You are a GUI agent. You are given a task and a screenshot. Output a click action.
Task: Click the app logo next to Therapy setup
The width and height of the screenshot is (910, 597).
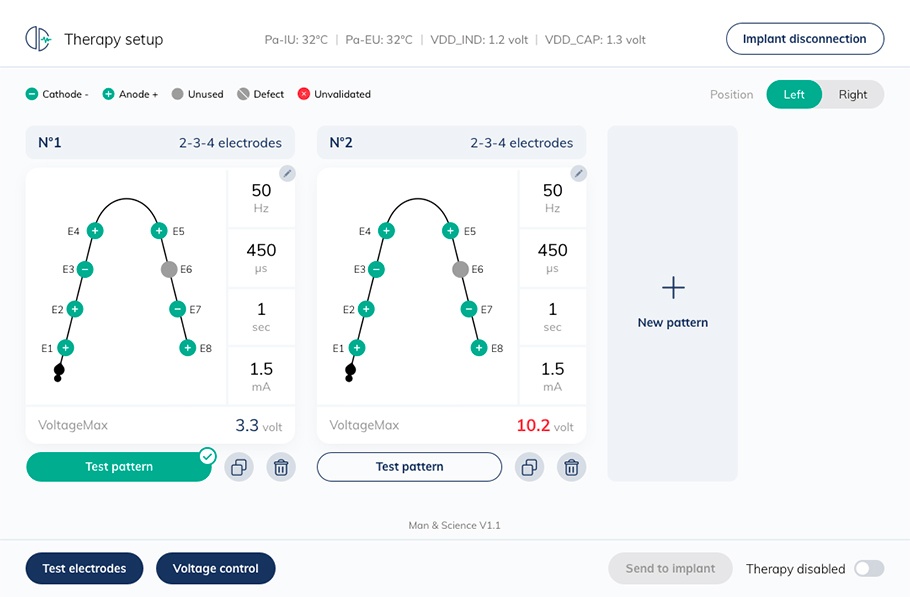pos(38,39)
